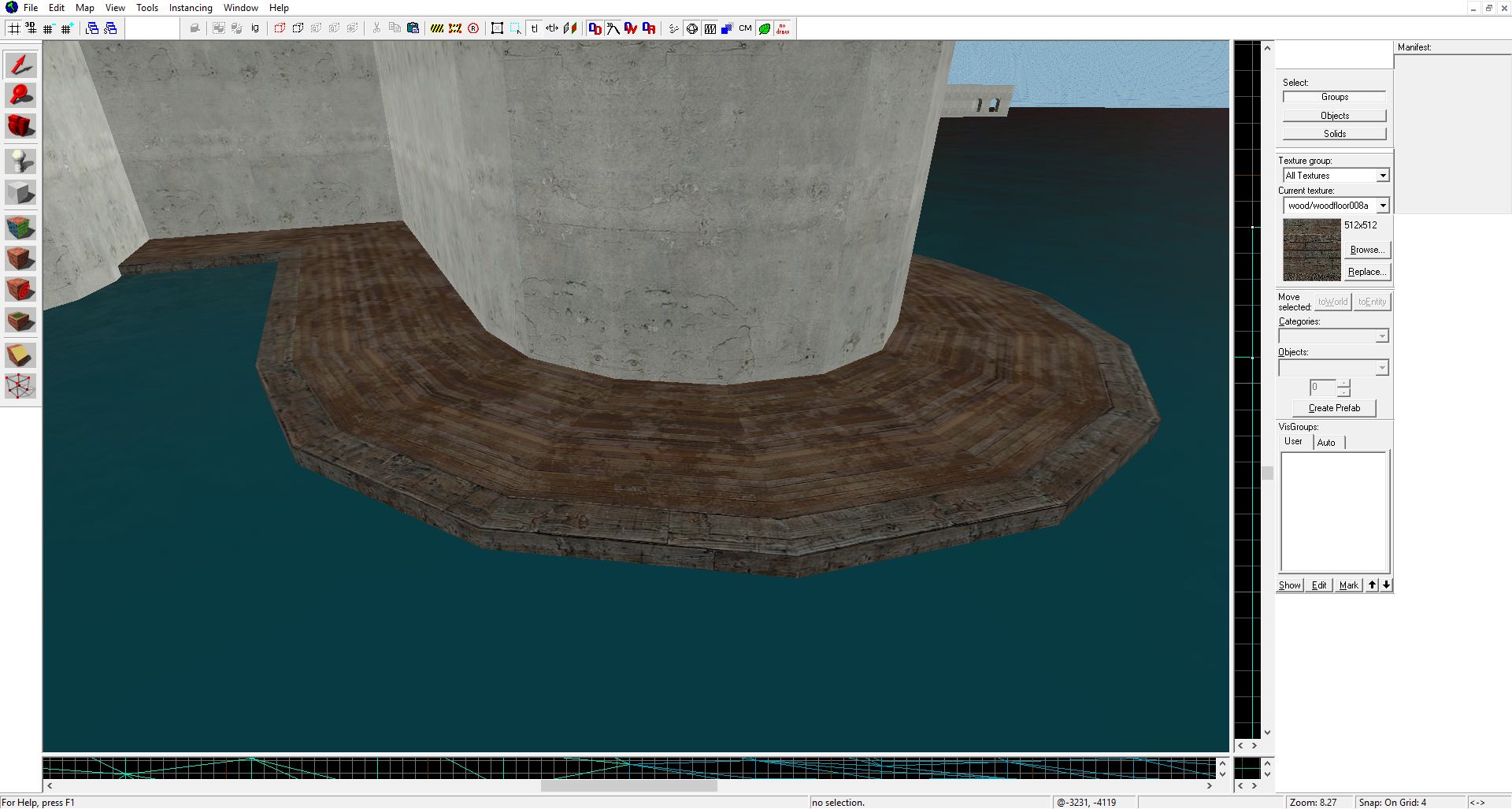The image size is (1512, 809).
Task: Open the Instancing menu
Action: pos(191,8)
